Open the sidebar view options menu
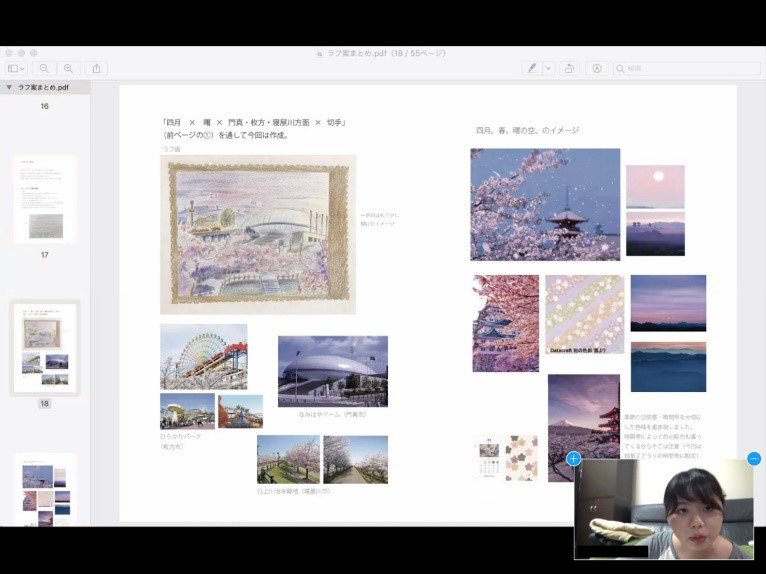This screenshot has width=766, height=574. (16, 69)
